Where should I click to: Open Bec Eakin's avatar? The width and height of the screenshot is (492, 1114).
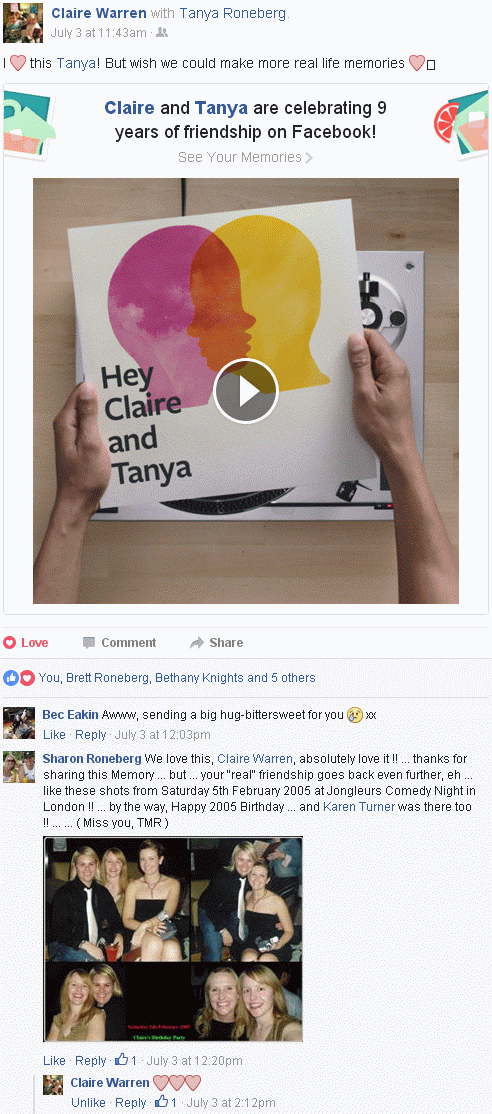(x=18, y=723)
